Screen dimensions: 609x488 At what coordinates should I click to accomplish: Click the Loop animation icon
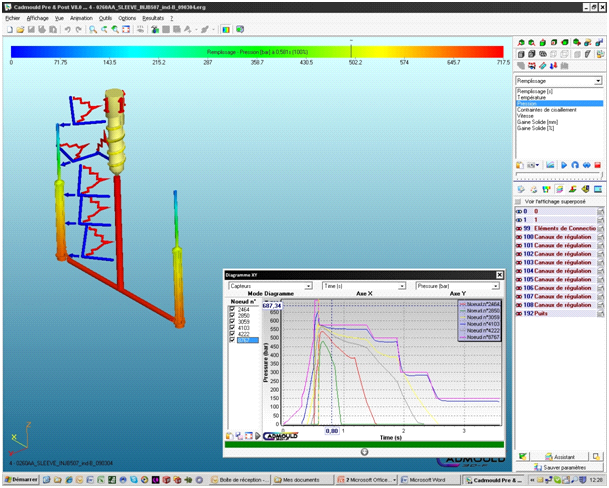pyautogui.click(x=575, y=165)
